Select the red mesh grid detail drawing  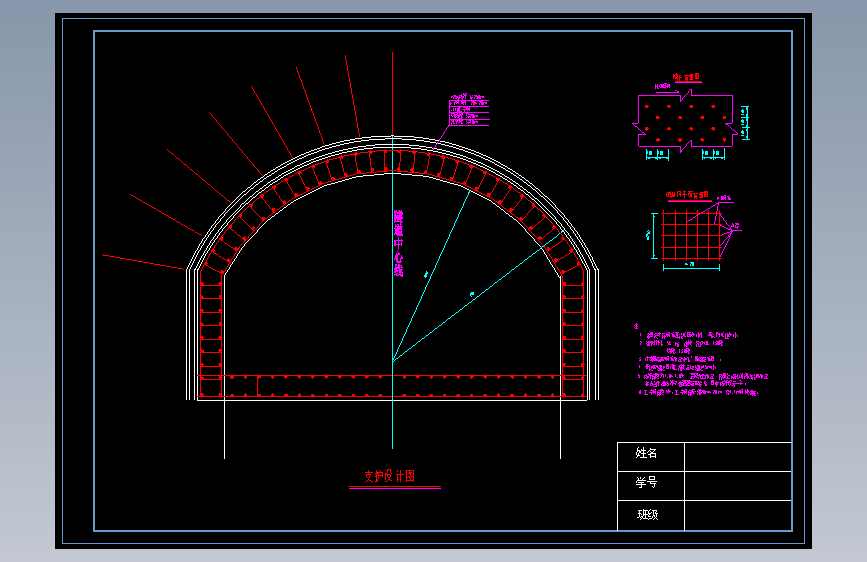pyautogui.click(x=691, y=236)
